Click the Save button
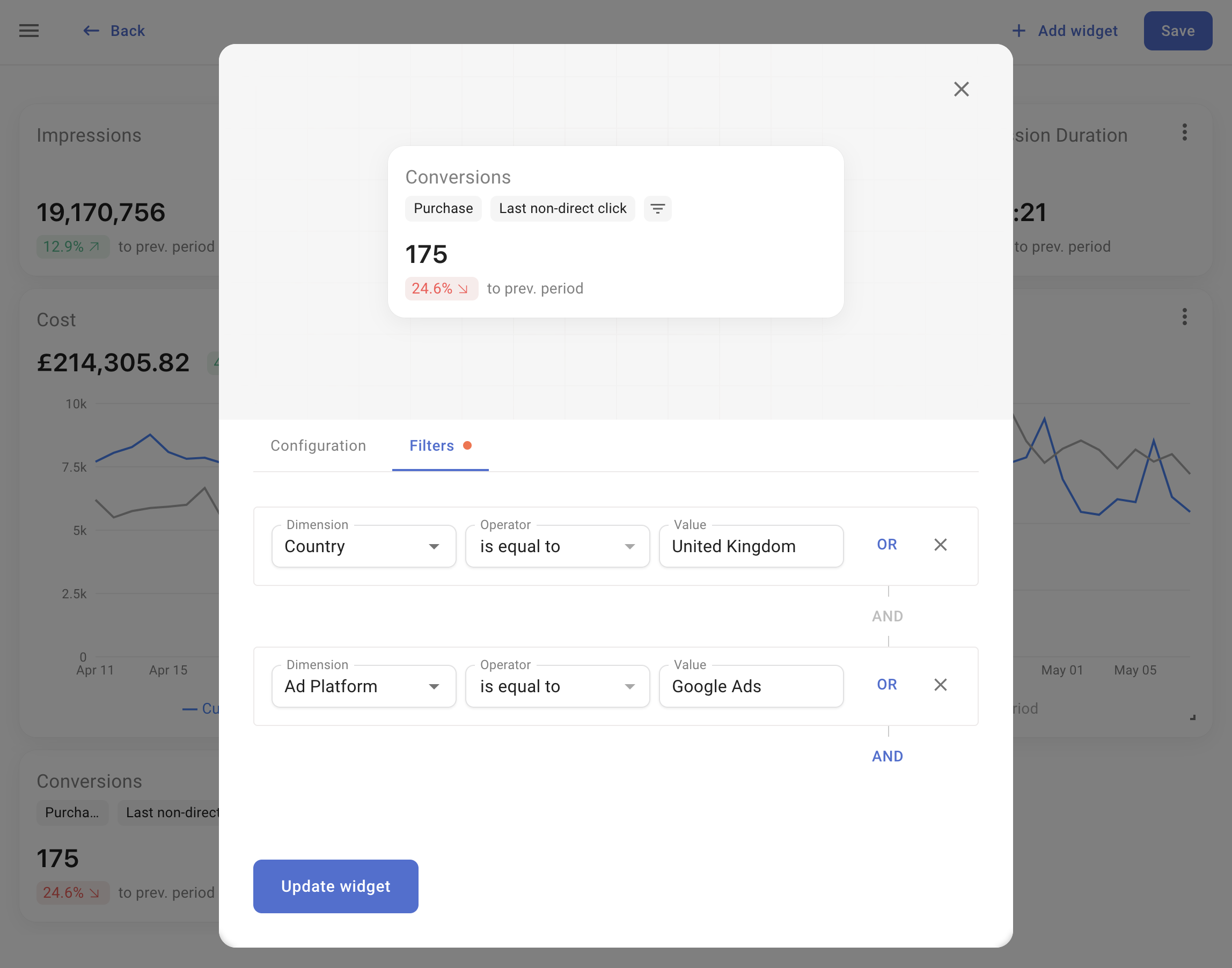The height and width of the screenshot is (968, 1232). click(x=1178, y=31)
